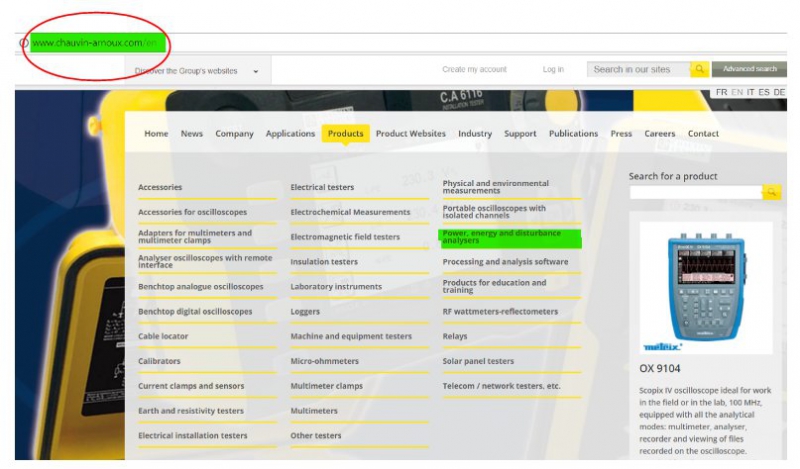The image size is (800, 469).
Task: Click Create my account link
Action: [474, 69]
